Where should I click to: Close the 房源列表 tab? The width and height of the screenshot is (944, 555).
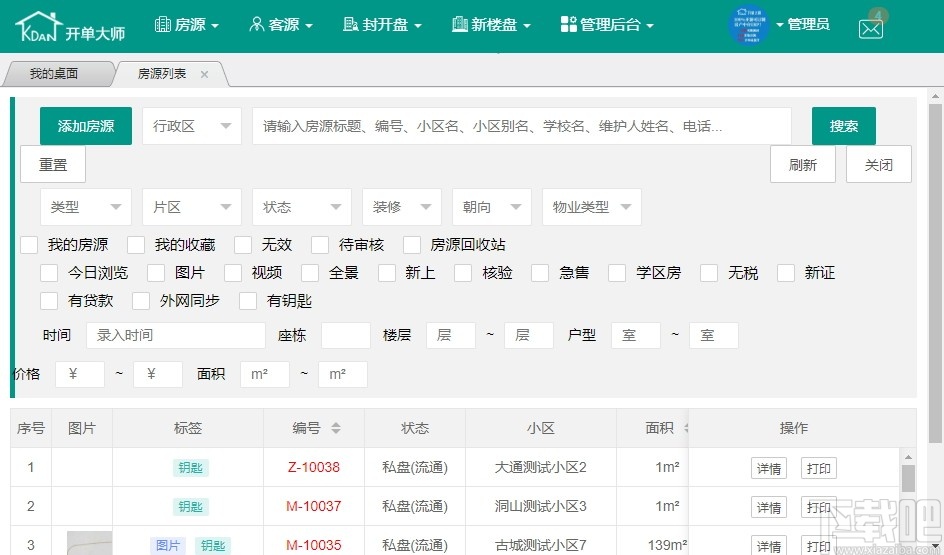click(205, 74)
